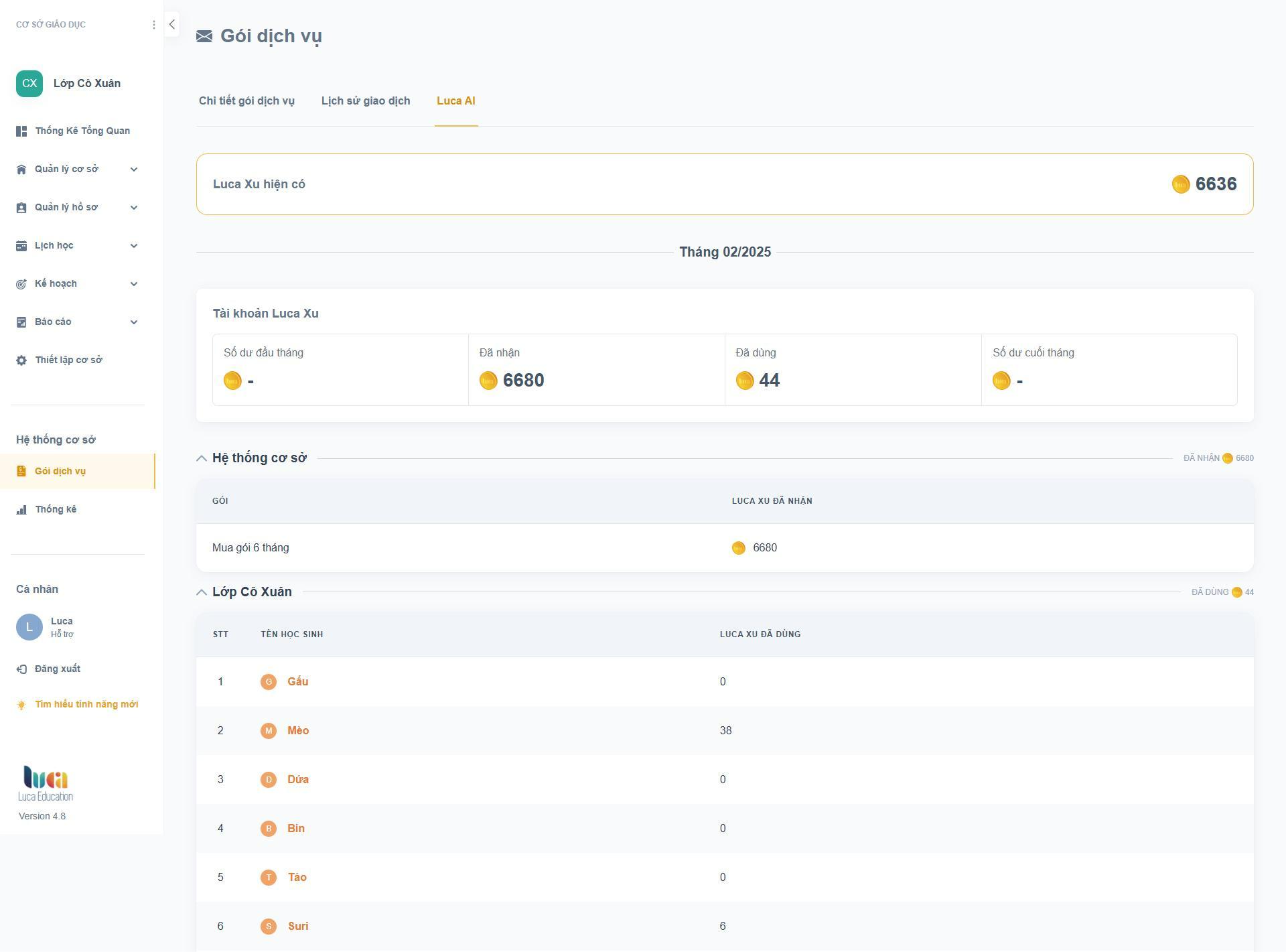Collapse the sidebar with the arrow button

172,25
